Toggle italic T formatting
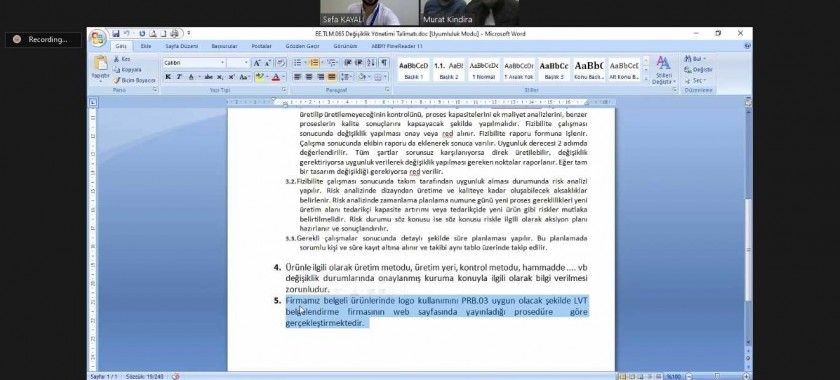Viewport: 840px width, 380px height. tap(179, 77)
